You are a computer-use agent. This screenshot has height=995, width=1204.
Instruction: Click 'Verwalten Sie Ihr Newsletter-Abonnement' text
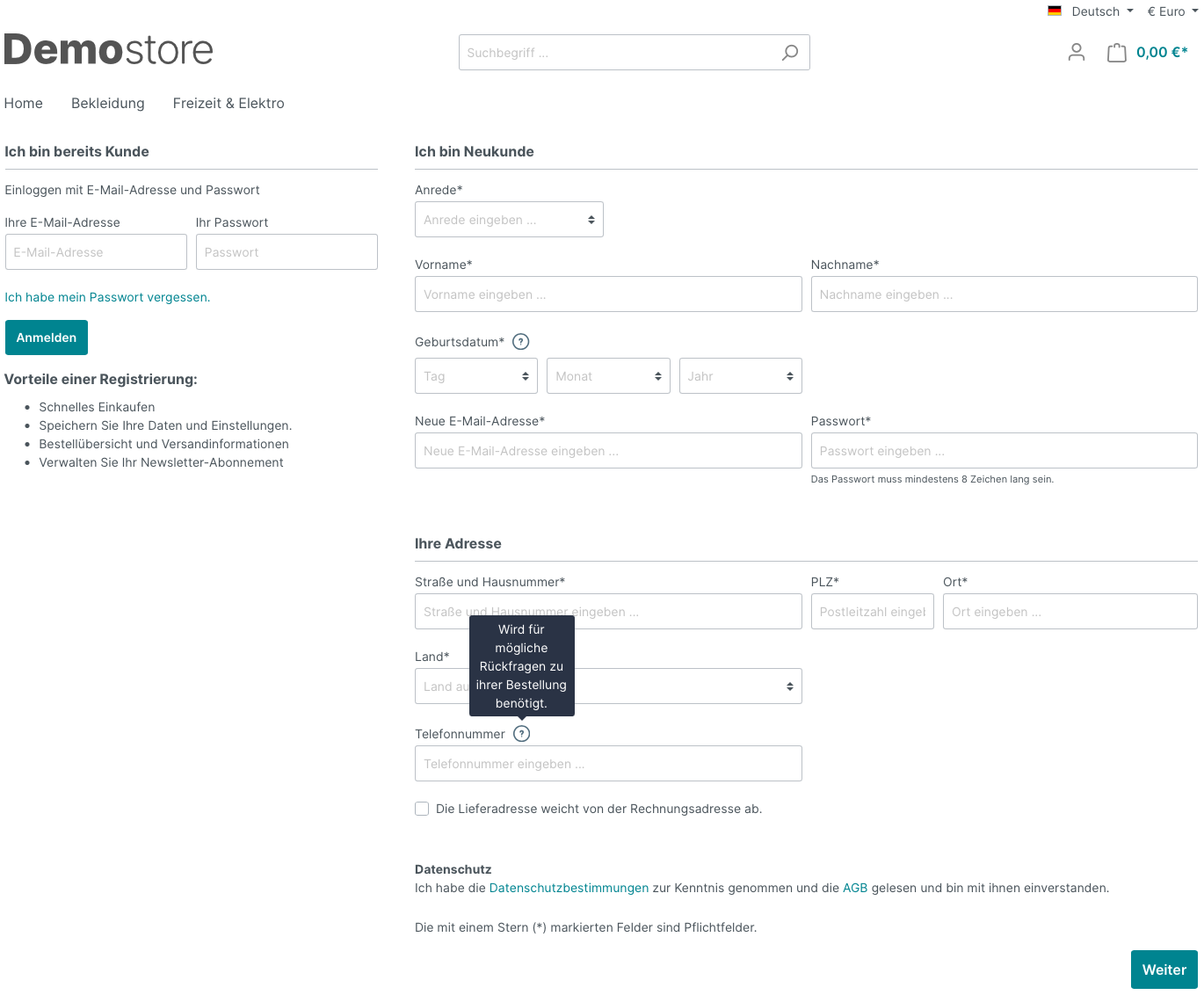(x=161, y=462)
